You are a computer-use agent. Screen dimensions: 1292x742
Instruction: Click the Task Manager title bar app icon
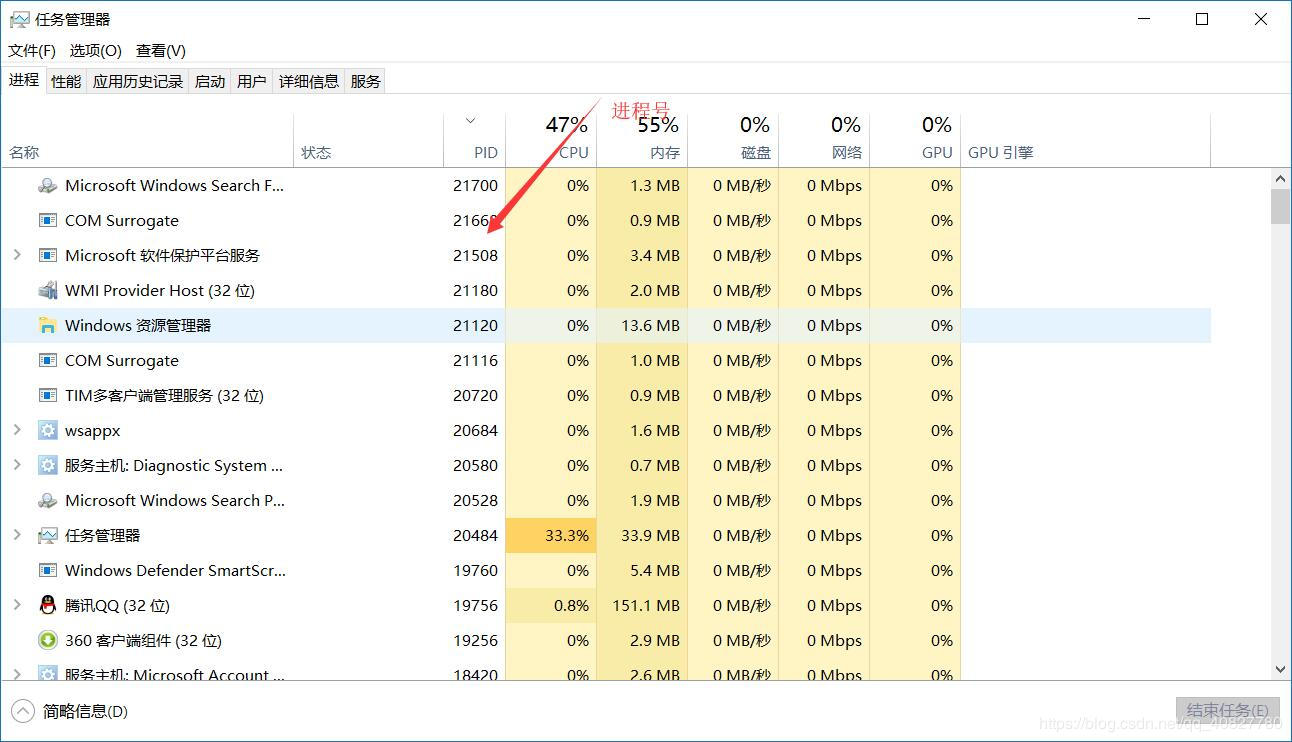[19, 19]
